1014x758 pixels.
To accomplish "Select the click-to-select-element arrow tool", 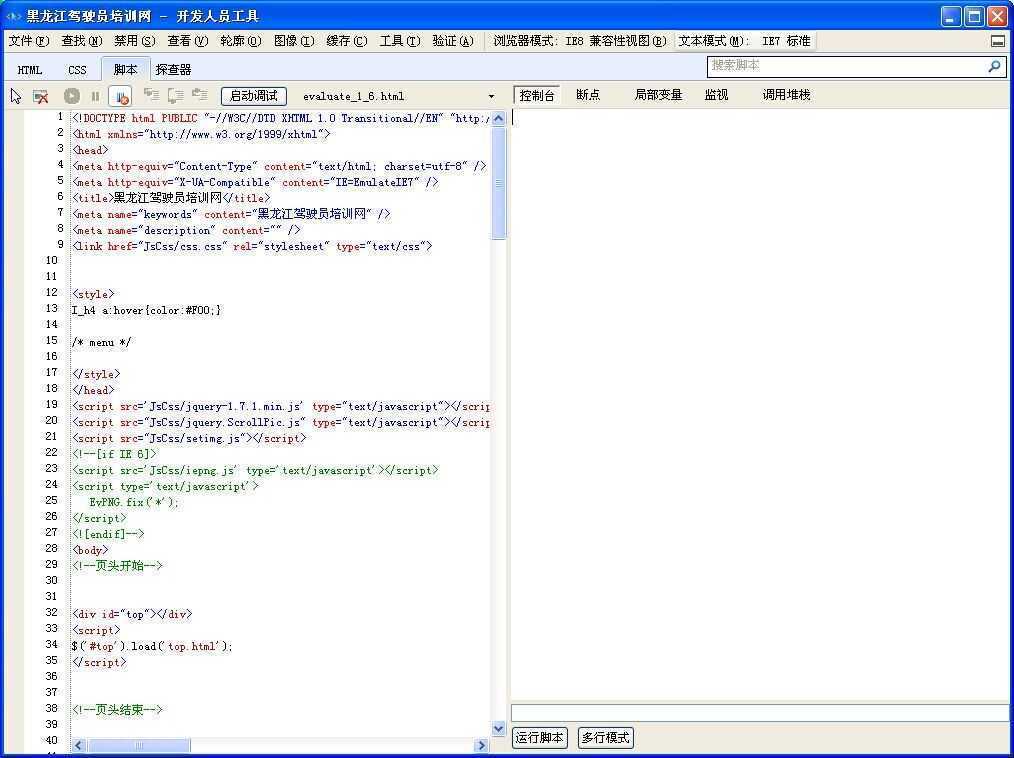I will (16, 96).
